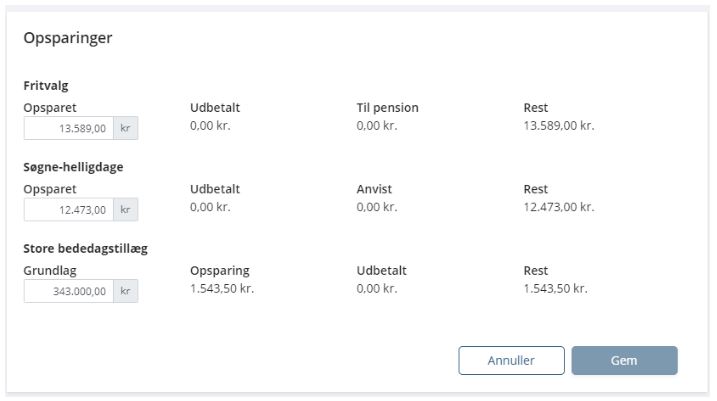Image resolution: width=717 pixels, height=401 pixels.
Task: Click the Søgne-helligdage section heading
Action: pyautogui.click(x=73, y=167)
